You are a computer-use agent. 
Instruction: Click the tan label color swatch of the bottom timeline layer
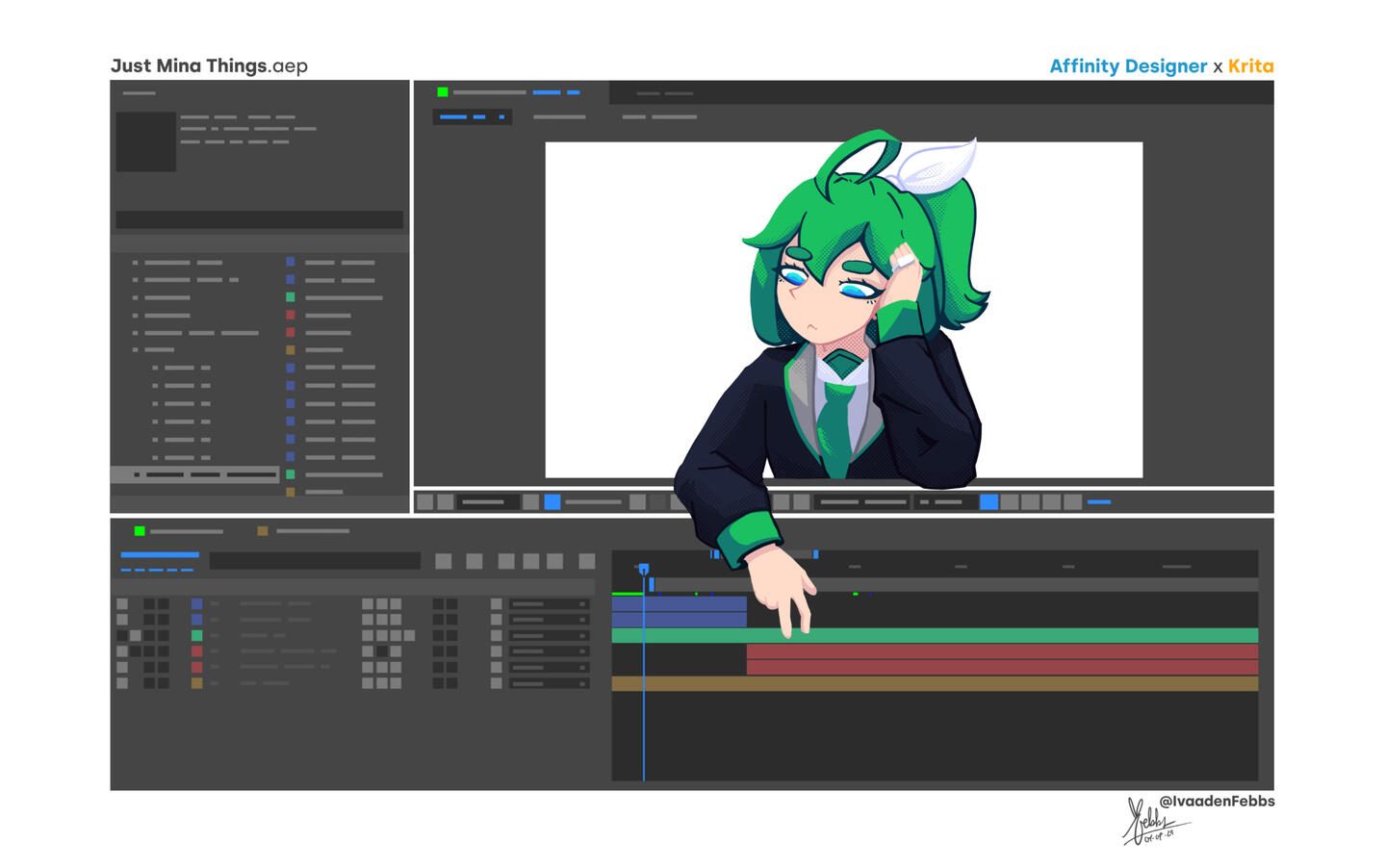(196, 683)
